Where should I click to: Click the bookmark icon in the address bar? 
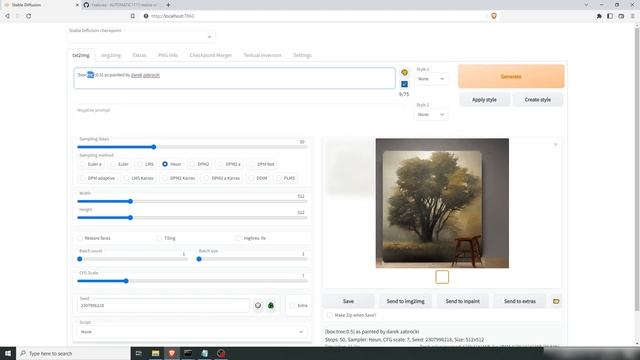[x=133, y=16]
